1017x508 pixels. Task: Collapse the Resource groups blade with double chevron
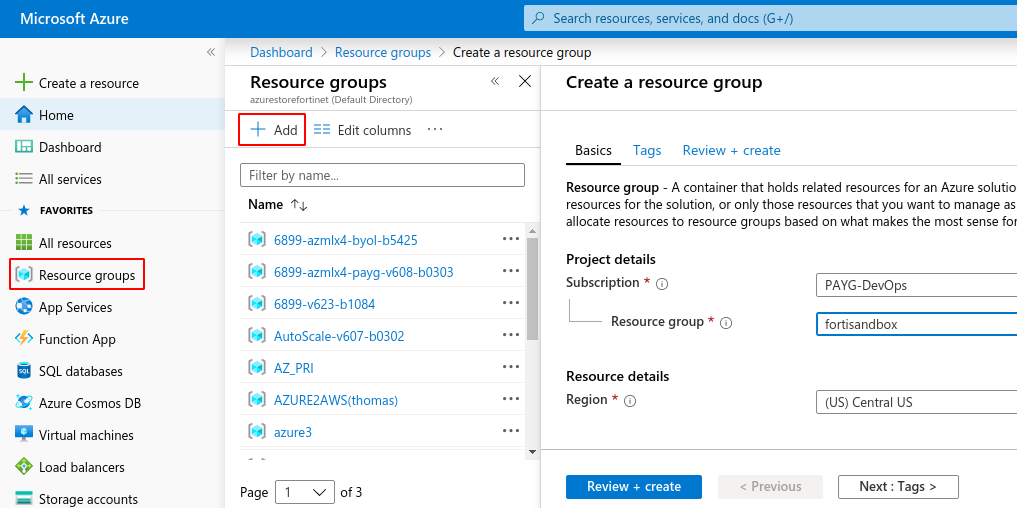tap(495, 81)
